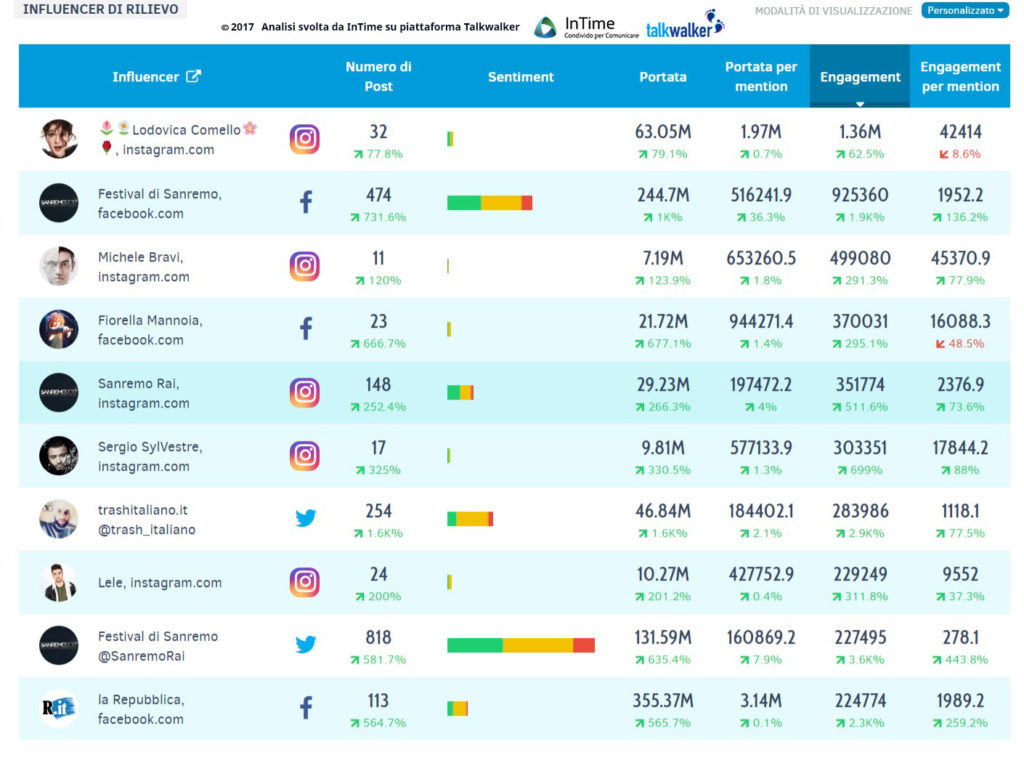This screenshot has width=1024, height=768.
Task: Open Fiorella Mannoia's profile picture
Action: (x=59, y=329)
